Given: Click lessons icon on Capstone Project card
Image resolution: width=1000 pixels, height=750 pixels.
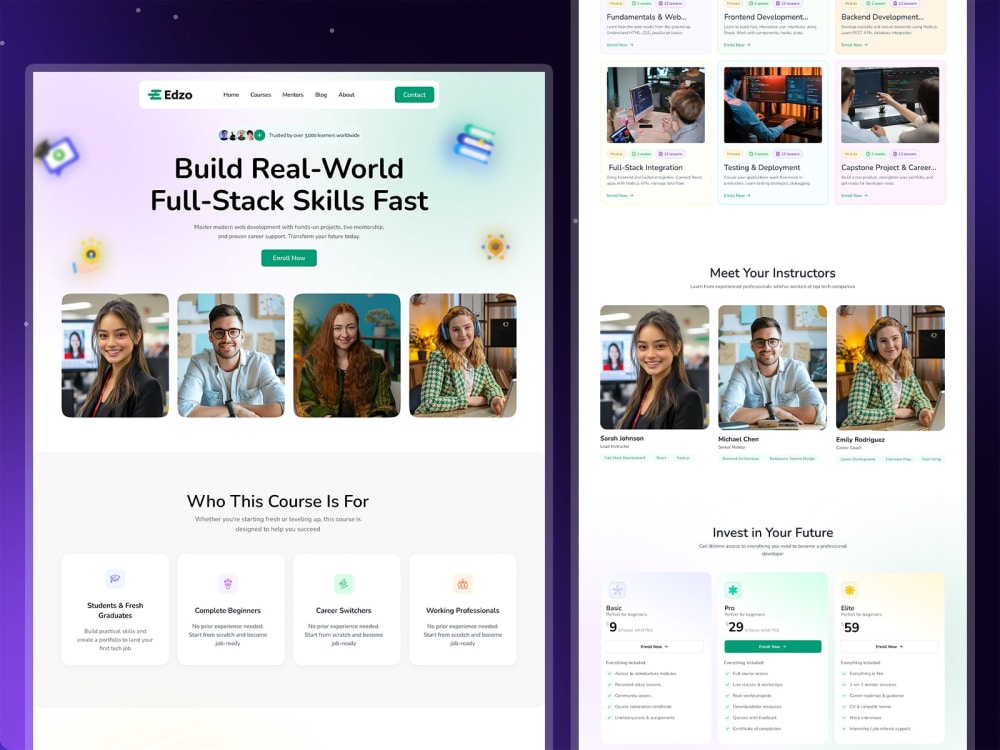Looking at the screenshot, I should 896,154.
